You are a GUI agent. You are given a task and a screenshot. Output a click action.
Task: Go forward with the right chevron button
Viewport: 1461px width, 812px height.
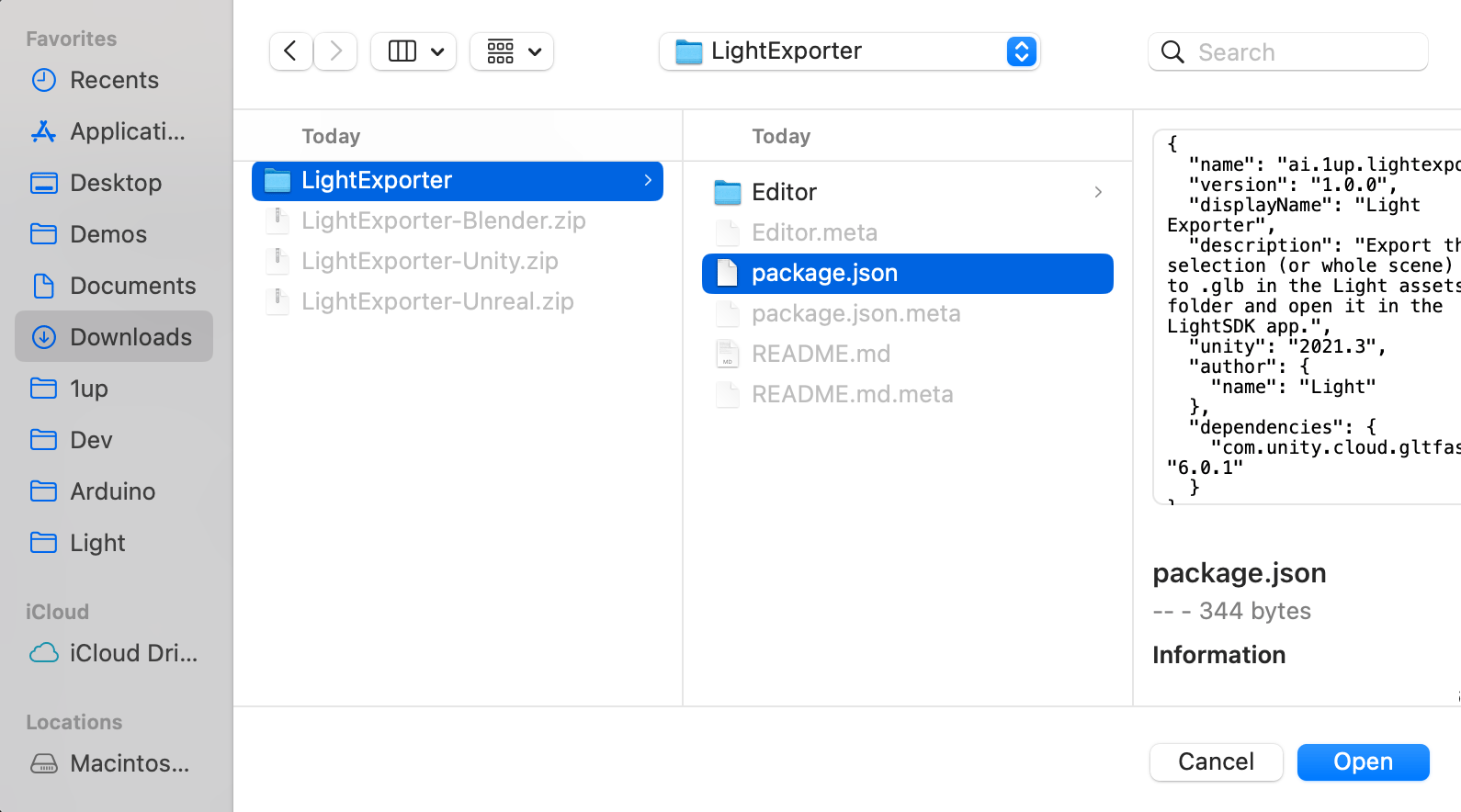pos(335,51)
